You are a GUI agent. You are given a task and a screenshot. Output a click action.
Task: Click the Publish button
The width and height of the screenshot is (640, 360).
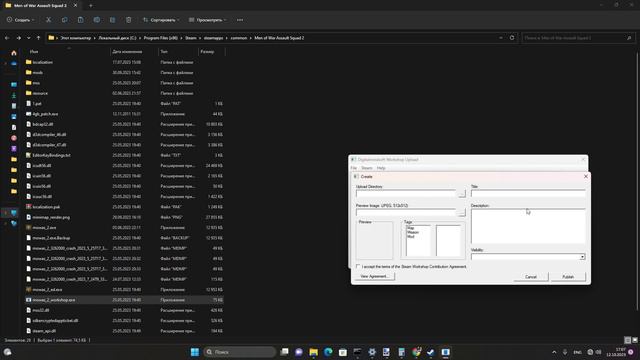(568, 277)
